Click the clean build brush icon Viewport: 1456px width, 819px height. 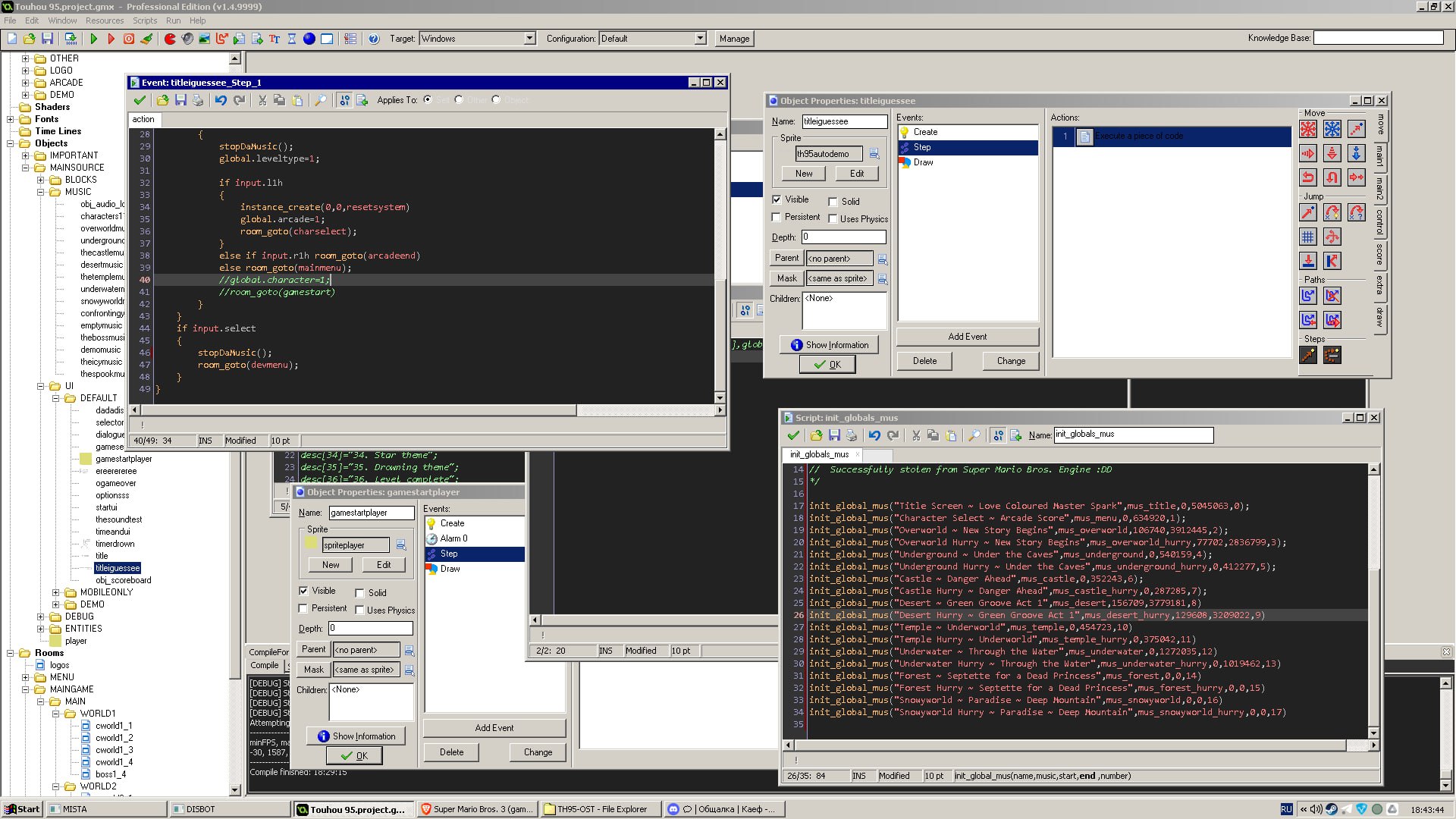click(x=147, y=39)
